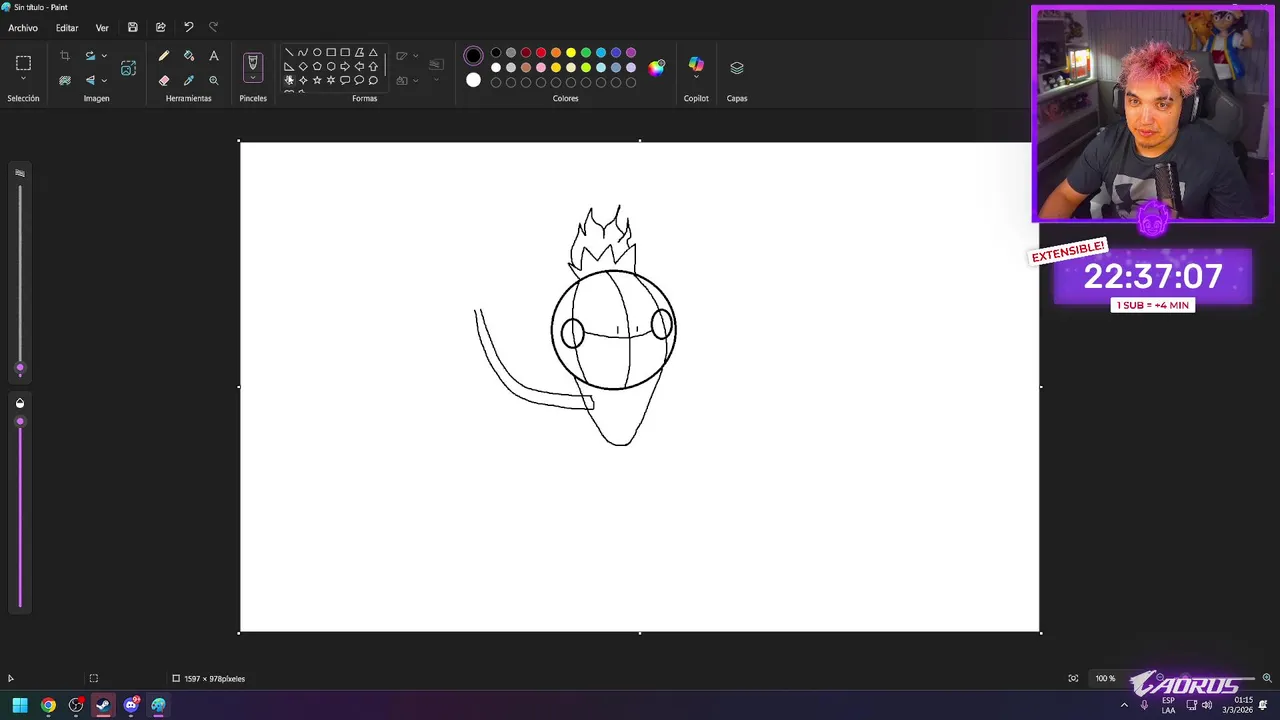Expand the Rotate options chevron
Image resolution: width=1280 pixels, height=720 pixels.
[x=104, y=56]
